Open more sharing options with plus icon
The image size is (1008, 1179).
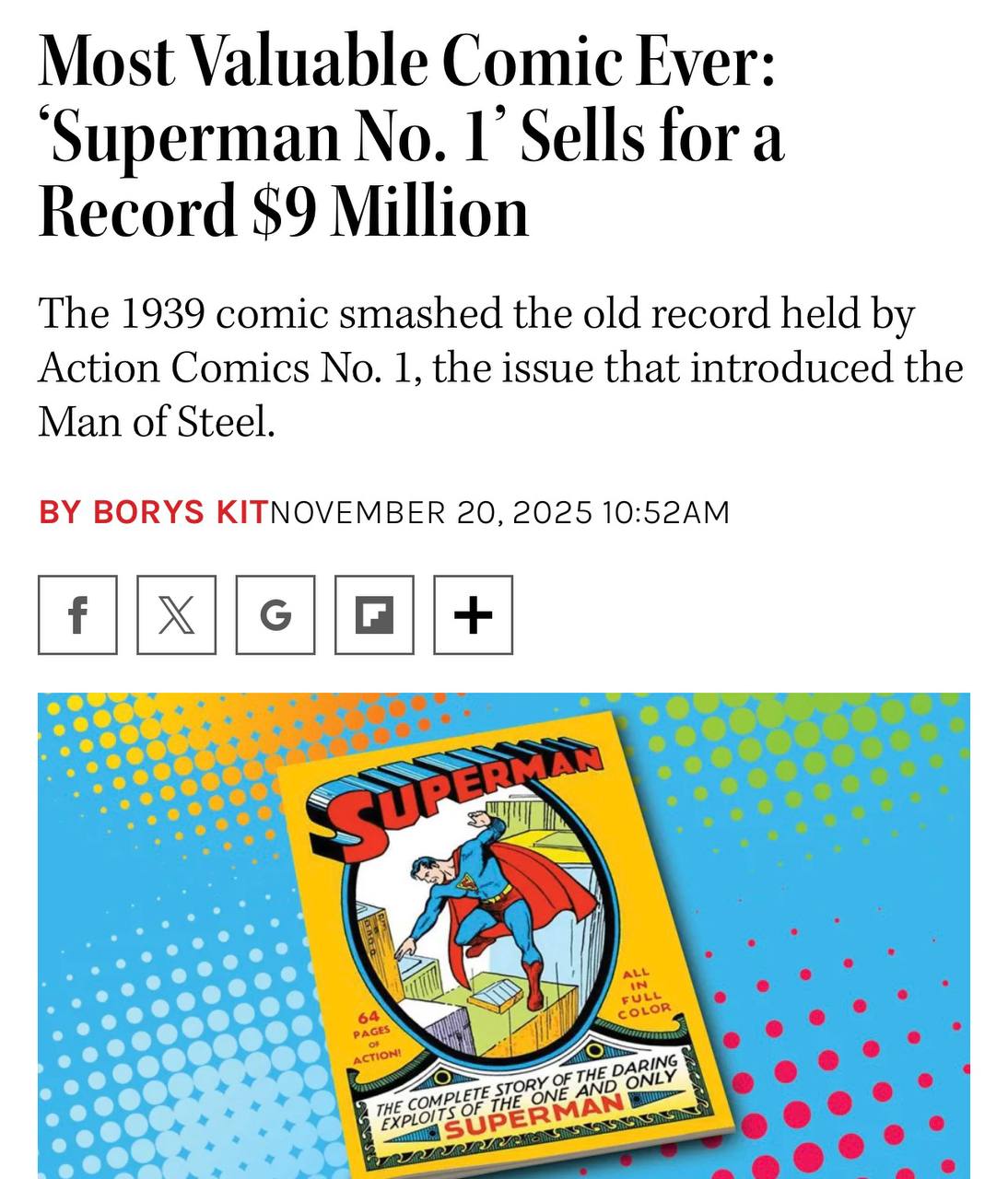[473, 614]
